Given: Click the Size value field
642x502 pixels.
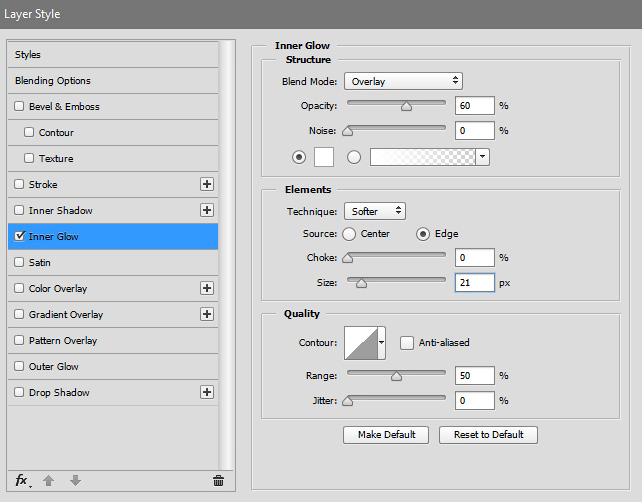Looking at the screenshot, I should (x=475, y=283).
